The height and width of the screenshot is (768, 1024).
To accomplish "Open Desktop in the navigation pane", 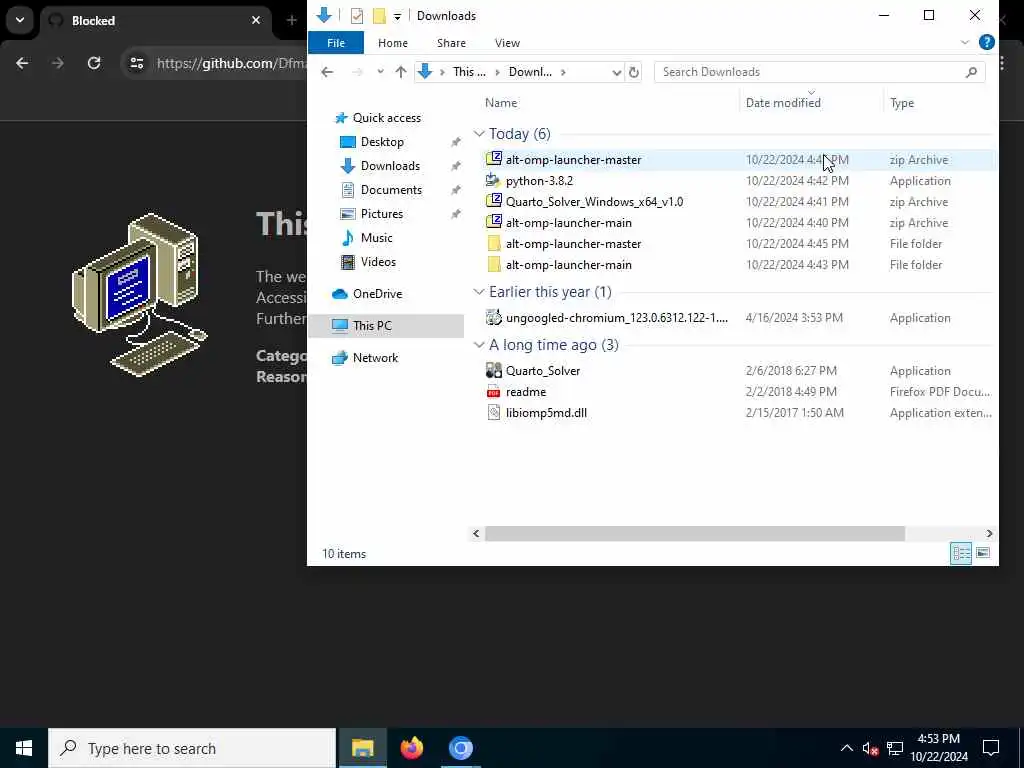I will (x=382, y=142).
